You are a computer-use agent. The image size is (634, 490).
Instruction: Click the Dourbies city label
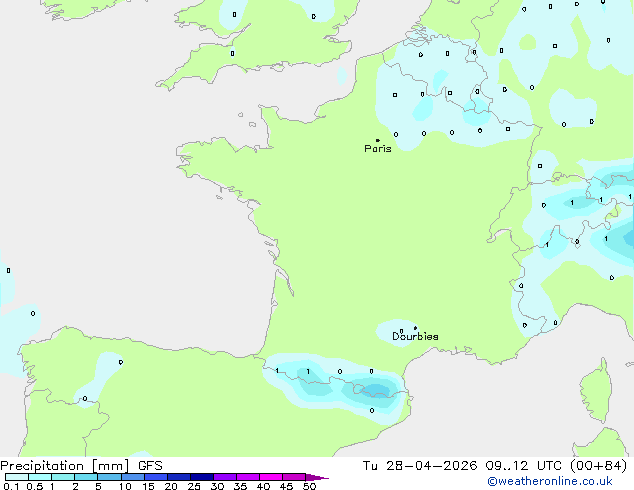[x=415, y=336]
